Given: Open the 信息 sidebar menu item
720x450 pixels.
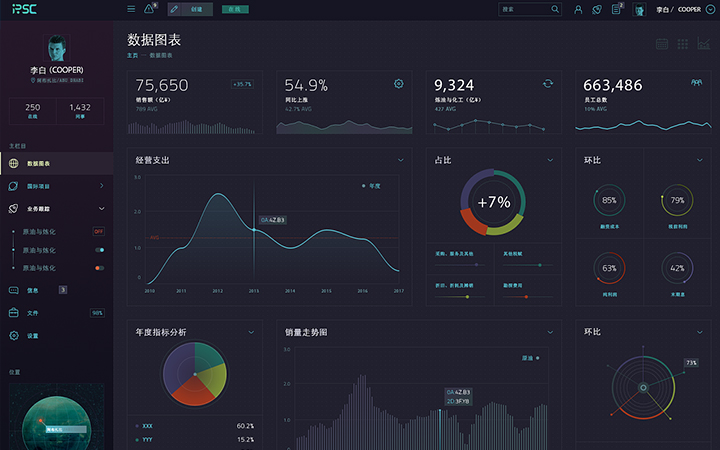Looking at the screenshot, I should click(x=56, y=290).
